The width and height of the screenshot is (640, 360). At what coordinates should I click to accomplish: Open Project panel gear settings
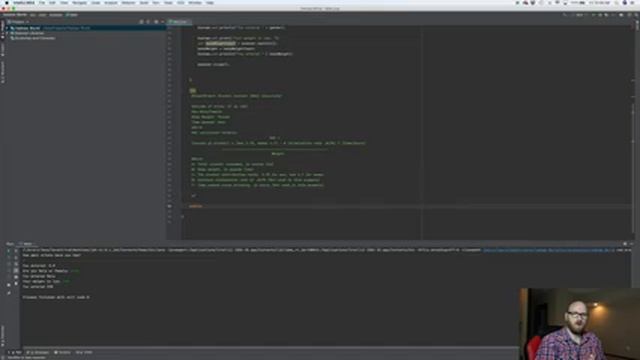click(156, 22)
